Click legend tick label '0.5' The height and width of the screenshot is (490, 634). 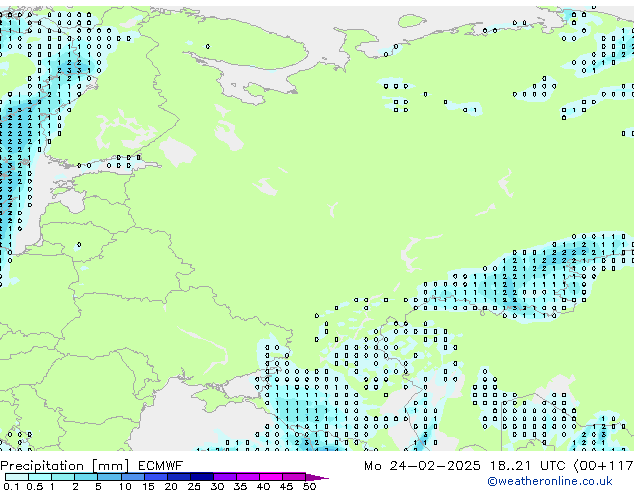[35, 486]
